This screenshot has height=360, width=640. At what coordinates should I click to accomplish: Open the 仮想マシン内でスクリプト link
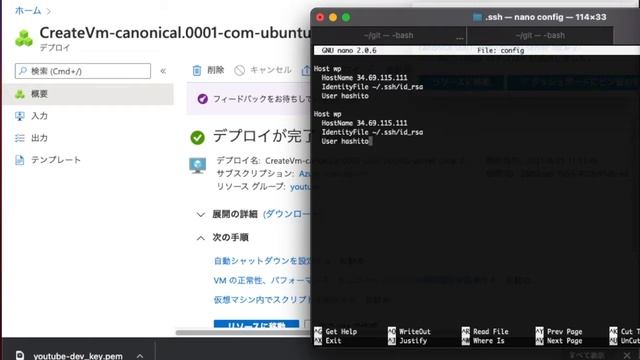(x=262, y=300)
